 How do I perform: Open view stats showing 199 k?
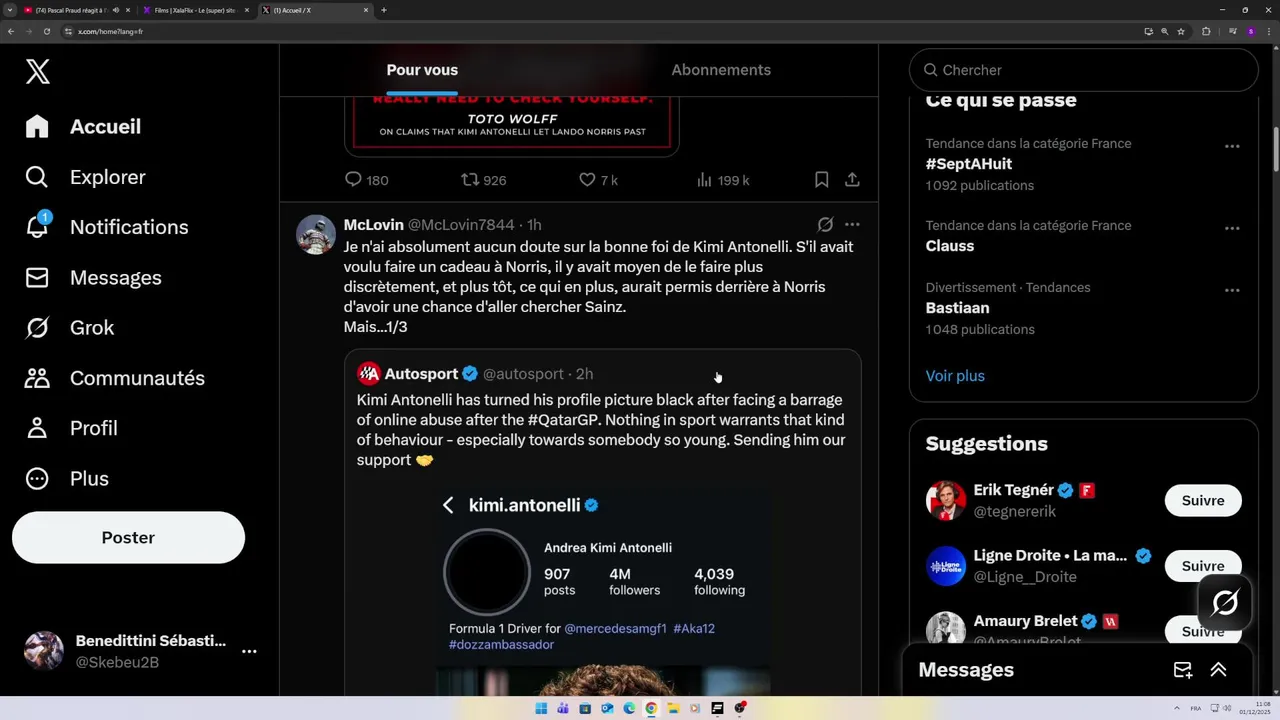(722, 180)
